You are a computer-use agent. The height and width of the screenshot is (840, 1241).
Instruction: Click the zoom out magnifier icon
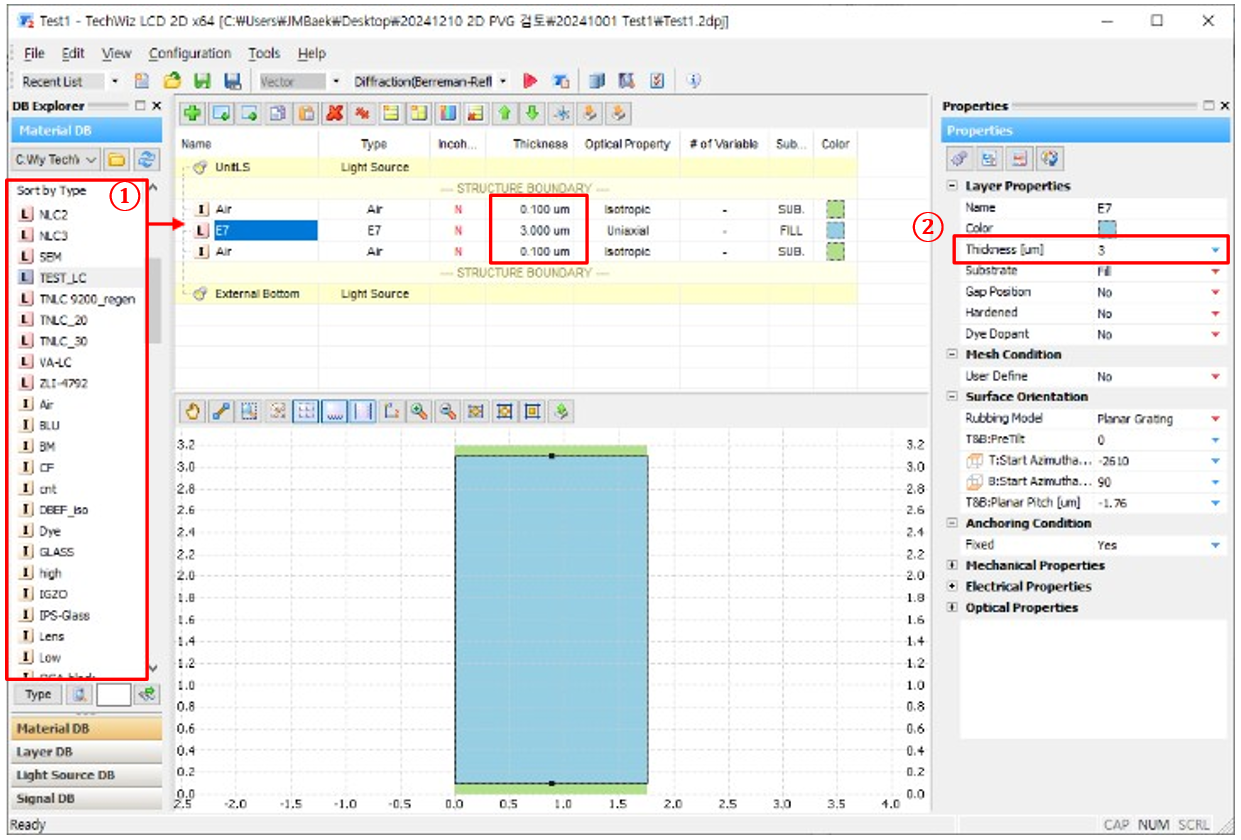click(x=448, y=411)
